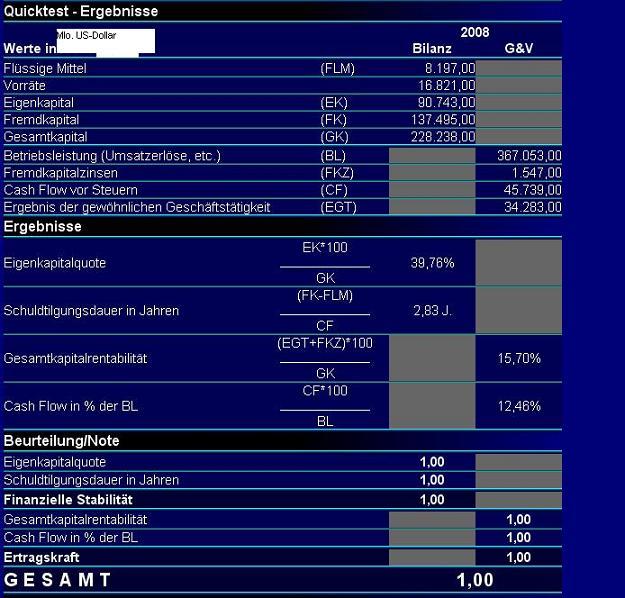Click the 'Finanzielle Stabilität' label
Viewport: 625px width, 598px height.
coord(68,500)
